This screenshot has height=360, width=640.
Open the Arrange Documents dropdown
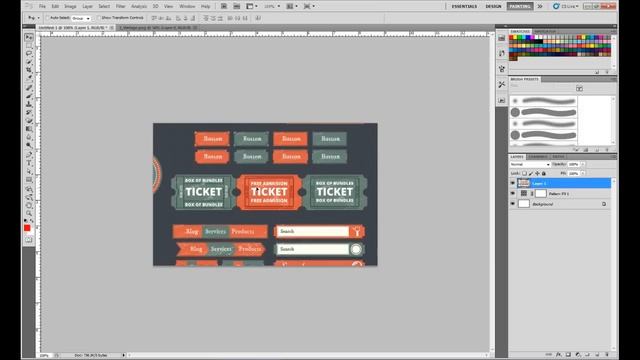coord(293,7)
